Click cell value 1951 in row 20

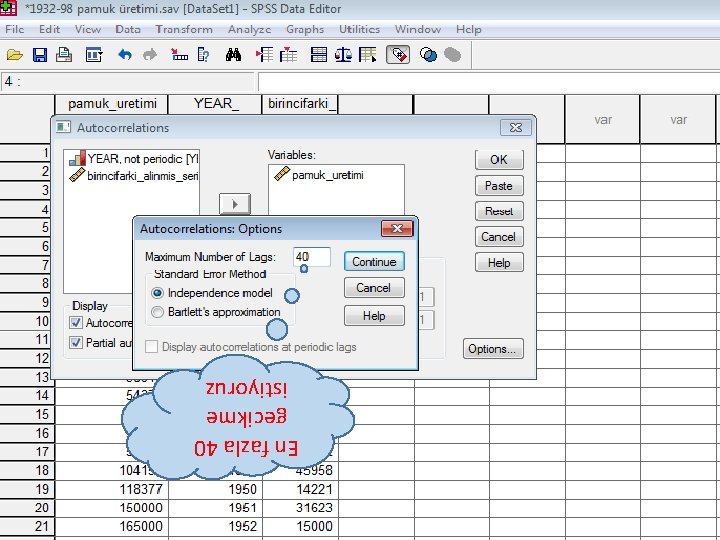click(x=215, y=507)
